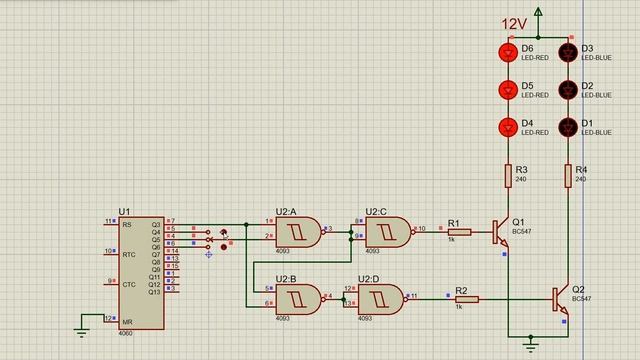640x360 pixels.
Task: Click the RTC pin label on U1
Action: click(129, 255)
